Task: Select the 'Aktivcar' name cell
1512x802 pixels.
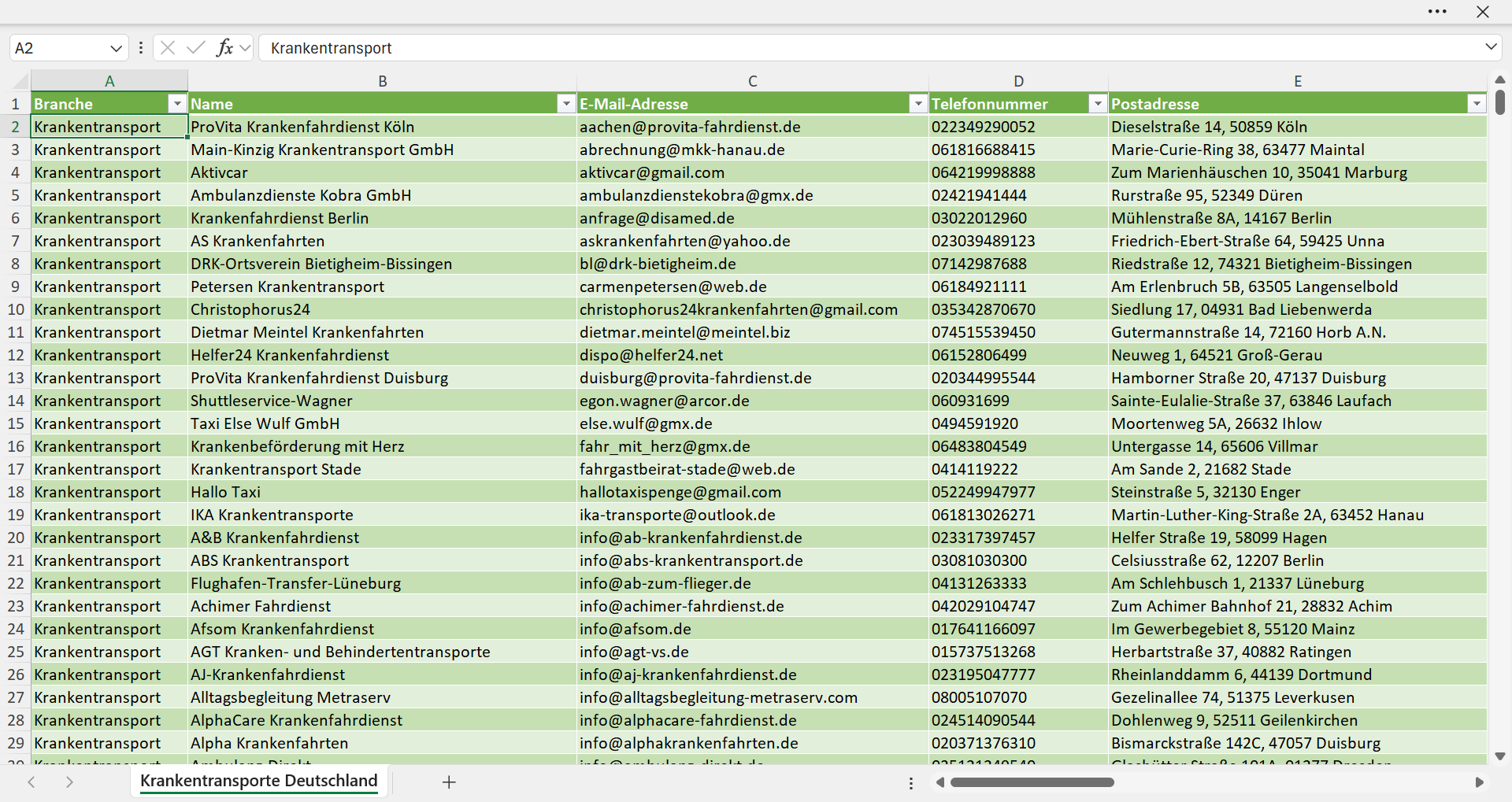Action: click(x=383, y=172)
